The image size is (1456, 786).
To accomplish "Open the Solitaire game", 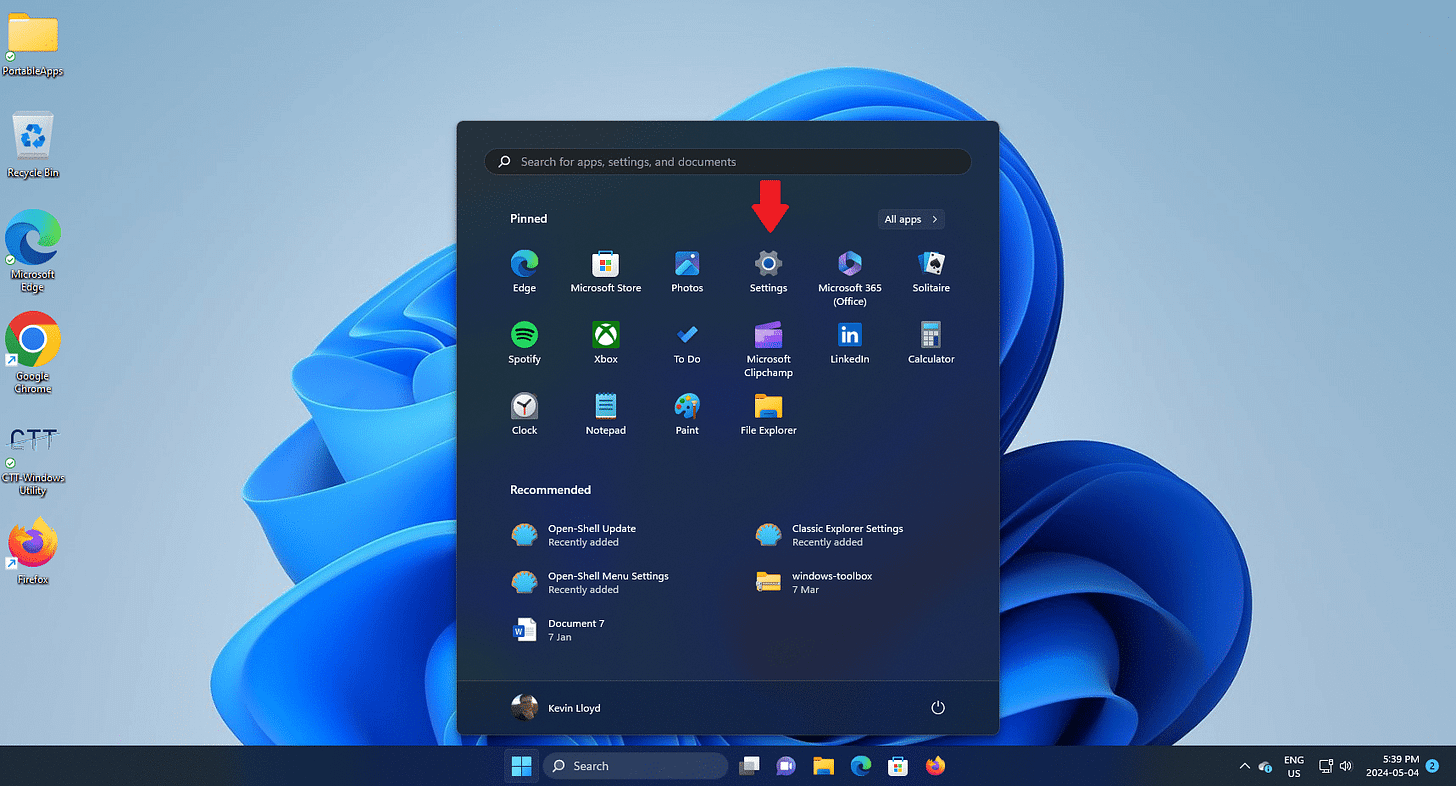I will (x=931, y=272).
